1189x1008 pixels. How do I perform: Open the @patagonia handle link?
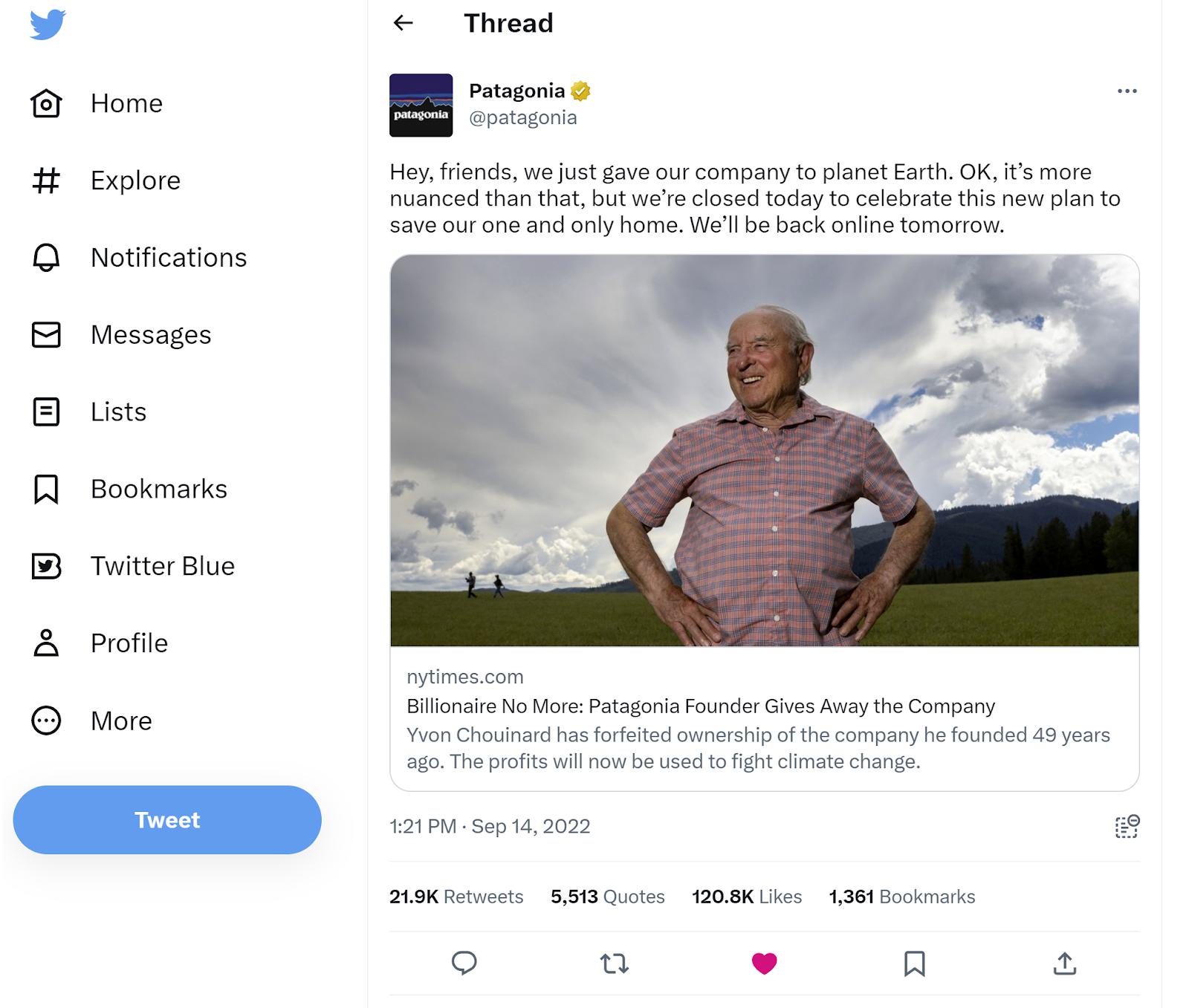pos(522,117)
